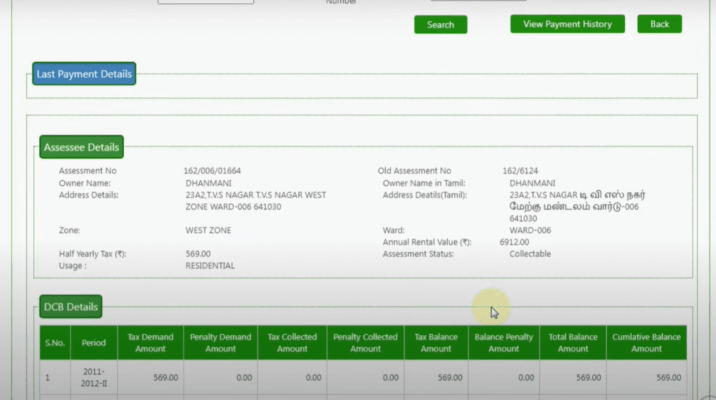Click the Penalty Collected Amount column header
Viewport: 716px width, 400px height.
pos(365,342)
